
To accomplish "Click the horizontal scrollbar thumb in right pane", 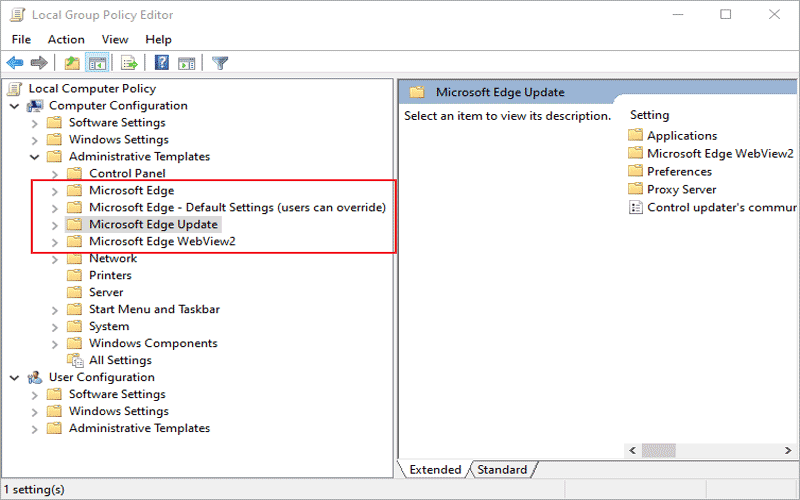I will (x=659, y=451).
